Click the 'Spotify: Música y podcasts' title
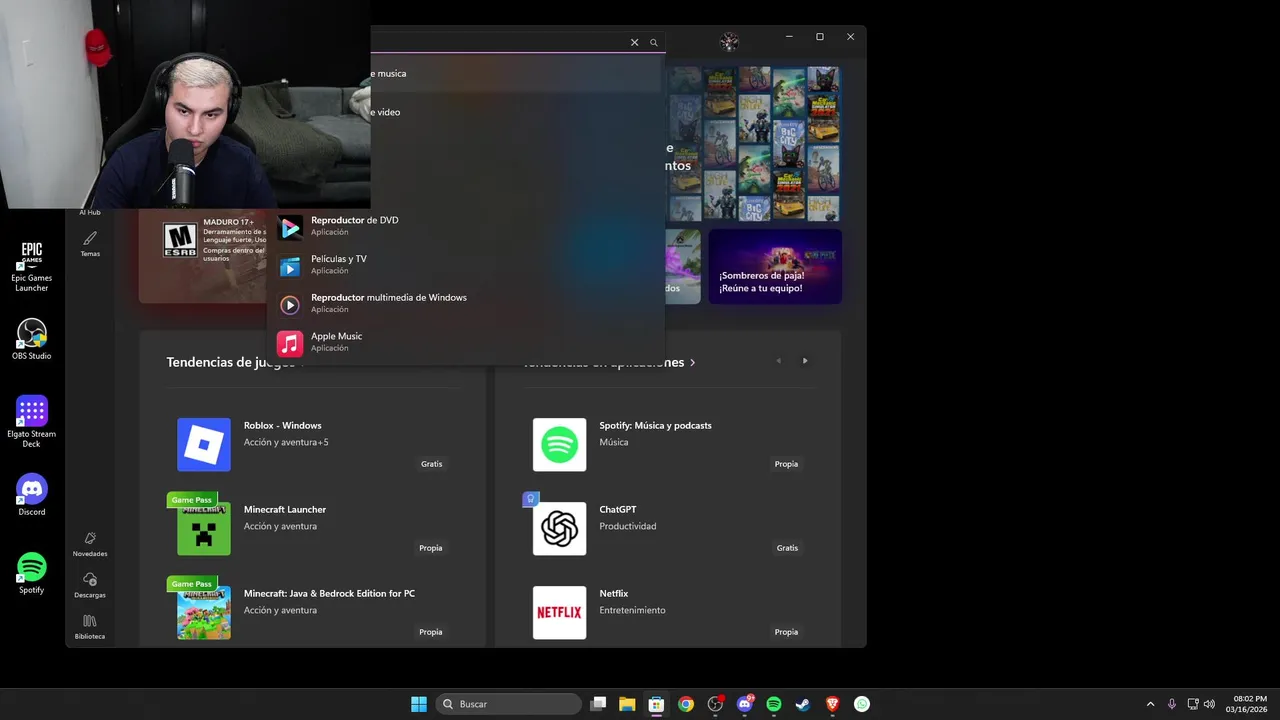Screen dimensions: 1280x720 [655, 425]
